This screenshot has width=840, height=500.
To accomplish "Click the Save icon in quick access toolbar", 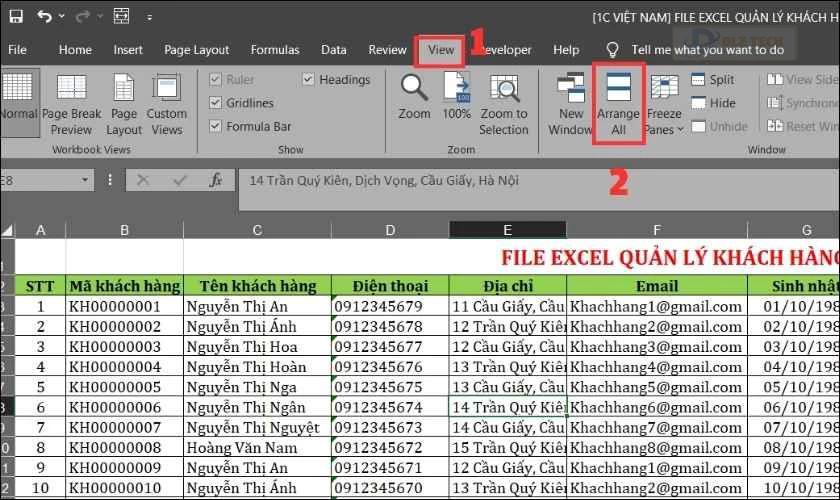I will point(16,17).
